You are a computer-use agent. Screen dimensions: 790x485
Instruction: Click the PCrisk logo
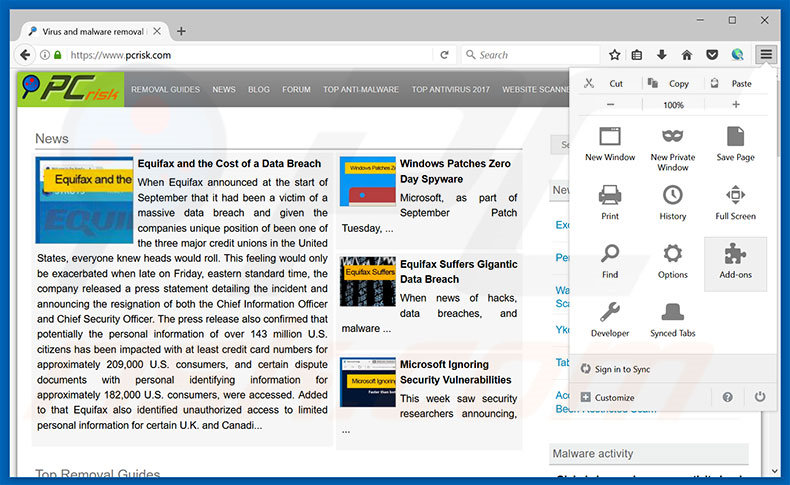click(x=71, y=89)
